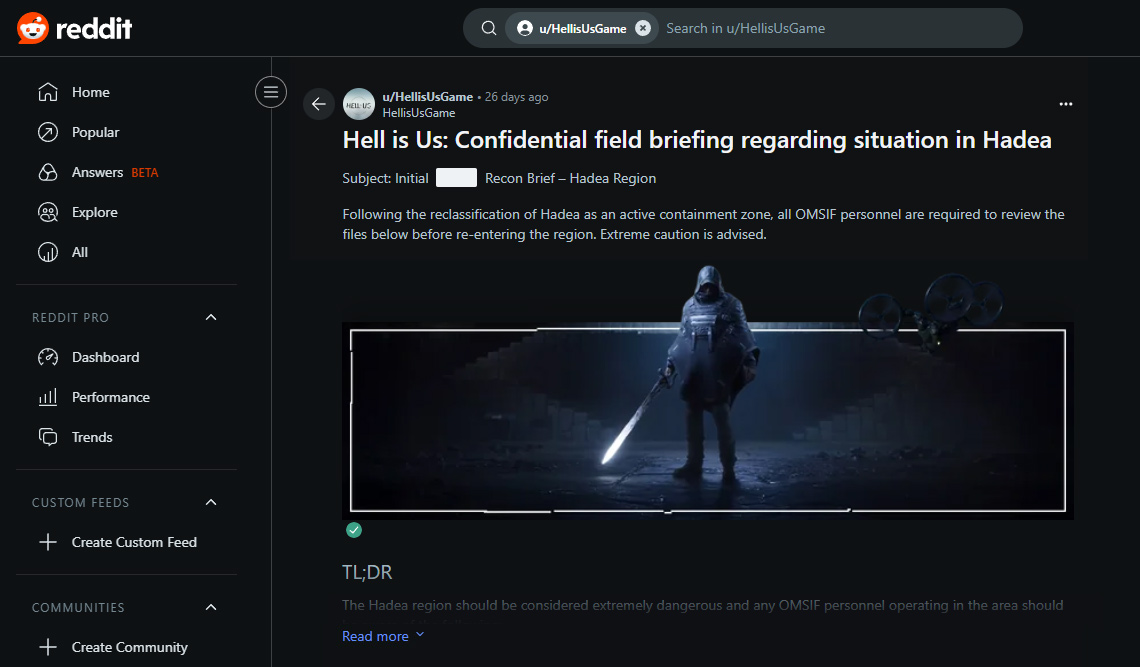Open the Home icon in sidebar
1140x667 pixels.
pos(48,92)
